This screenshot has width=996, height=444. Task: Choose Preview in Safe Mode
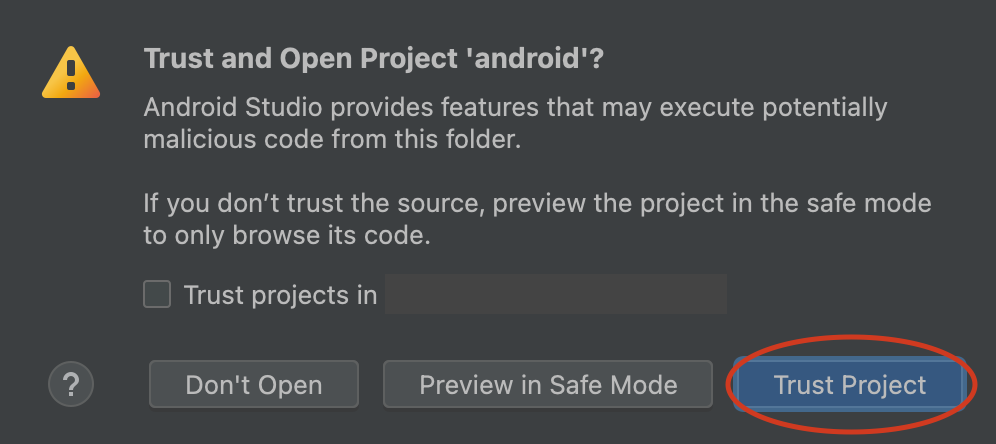click(548, 385)
